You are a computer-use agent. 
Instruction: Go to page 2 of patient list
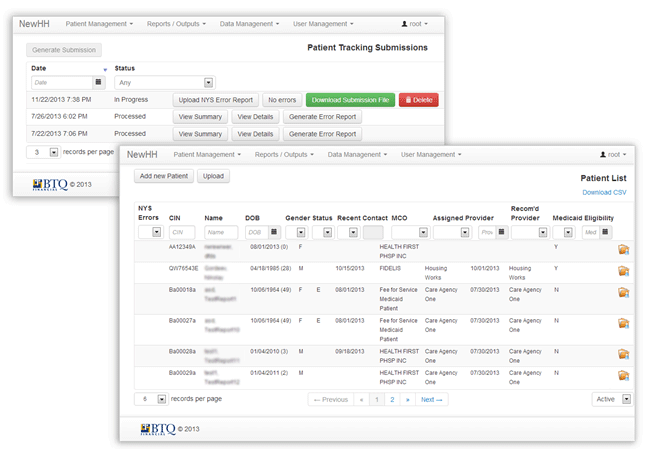[x=392, y=399]
